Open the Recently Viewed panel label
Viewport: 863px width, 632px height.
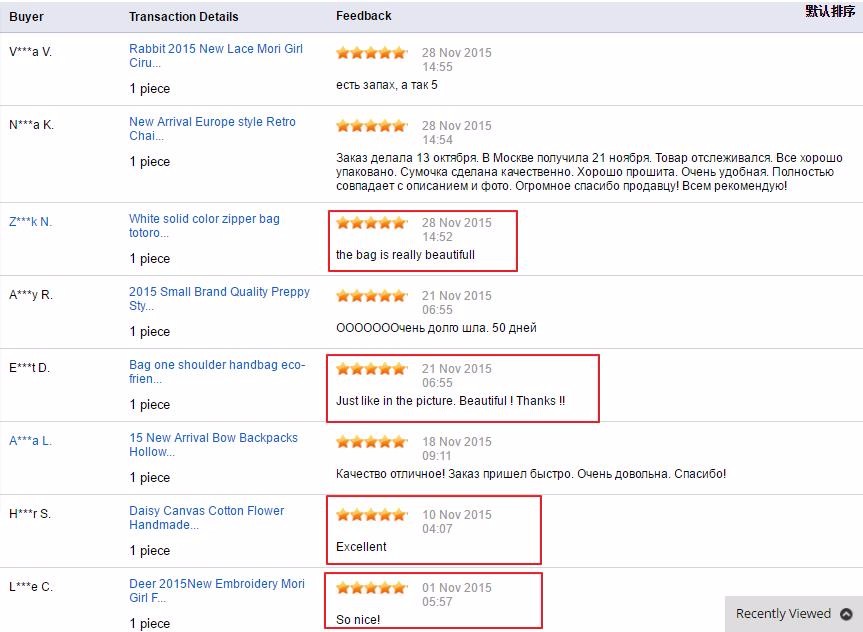click(x=783, y=614)
